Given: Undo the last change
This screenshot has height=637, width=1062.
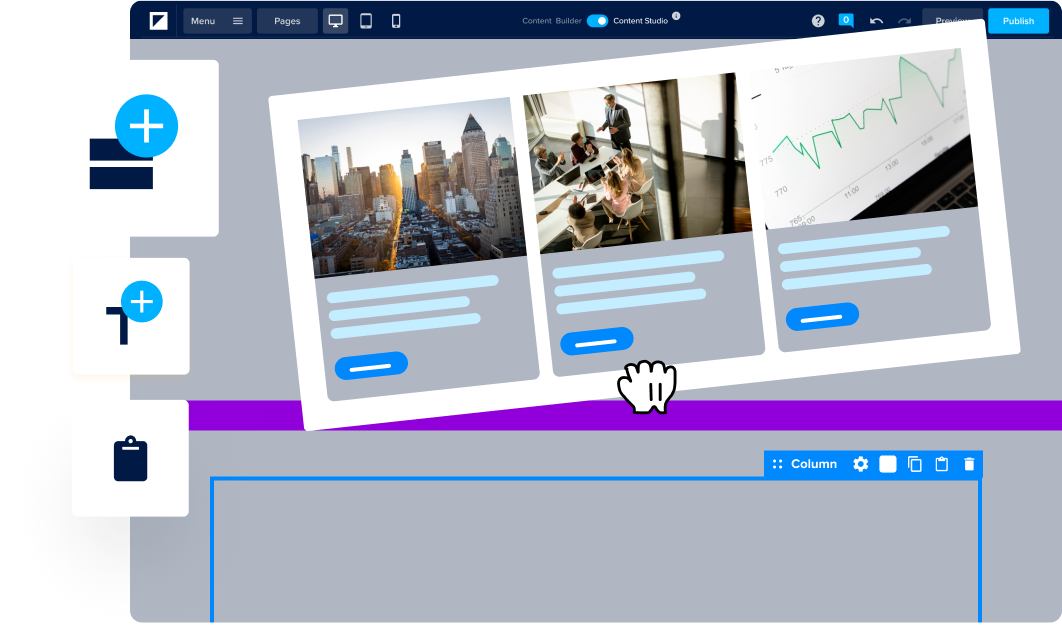Looking at the screenshot, I should click(877, 21).
